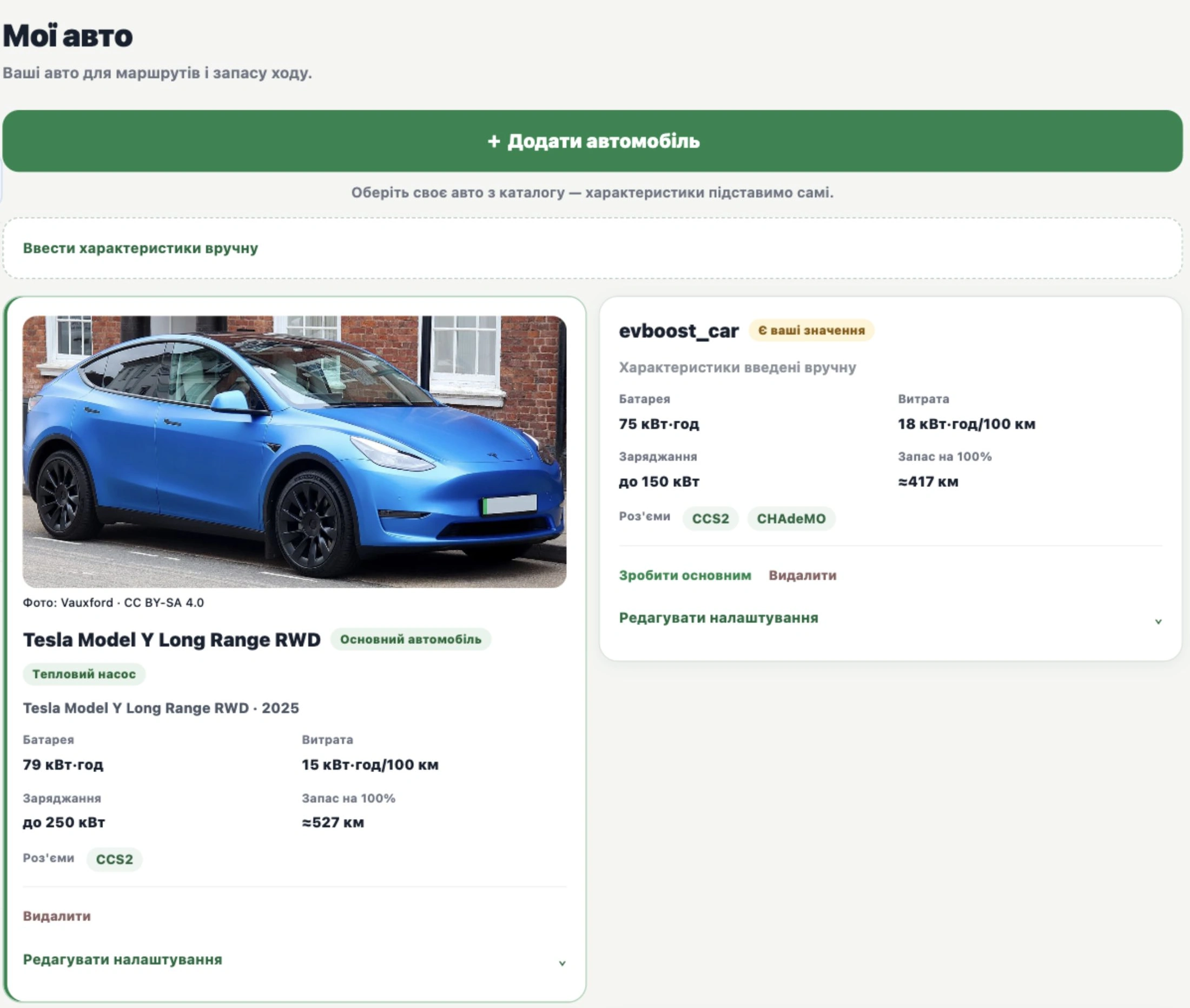Click the Мої авто page heading
Image resolution: width=1190 pixels, height=1008 pixels.
click(x=68, y=35)
